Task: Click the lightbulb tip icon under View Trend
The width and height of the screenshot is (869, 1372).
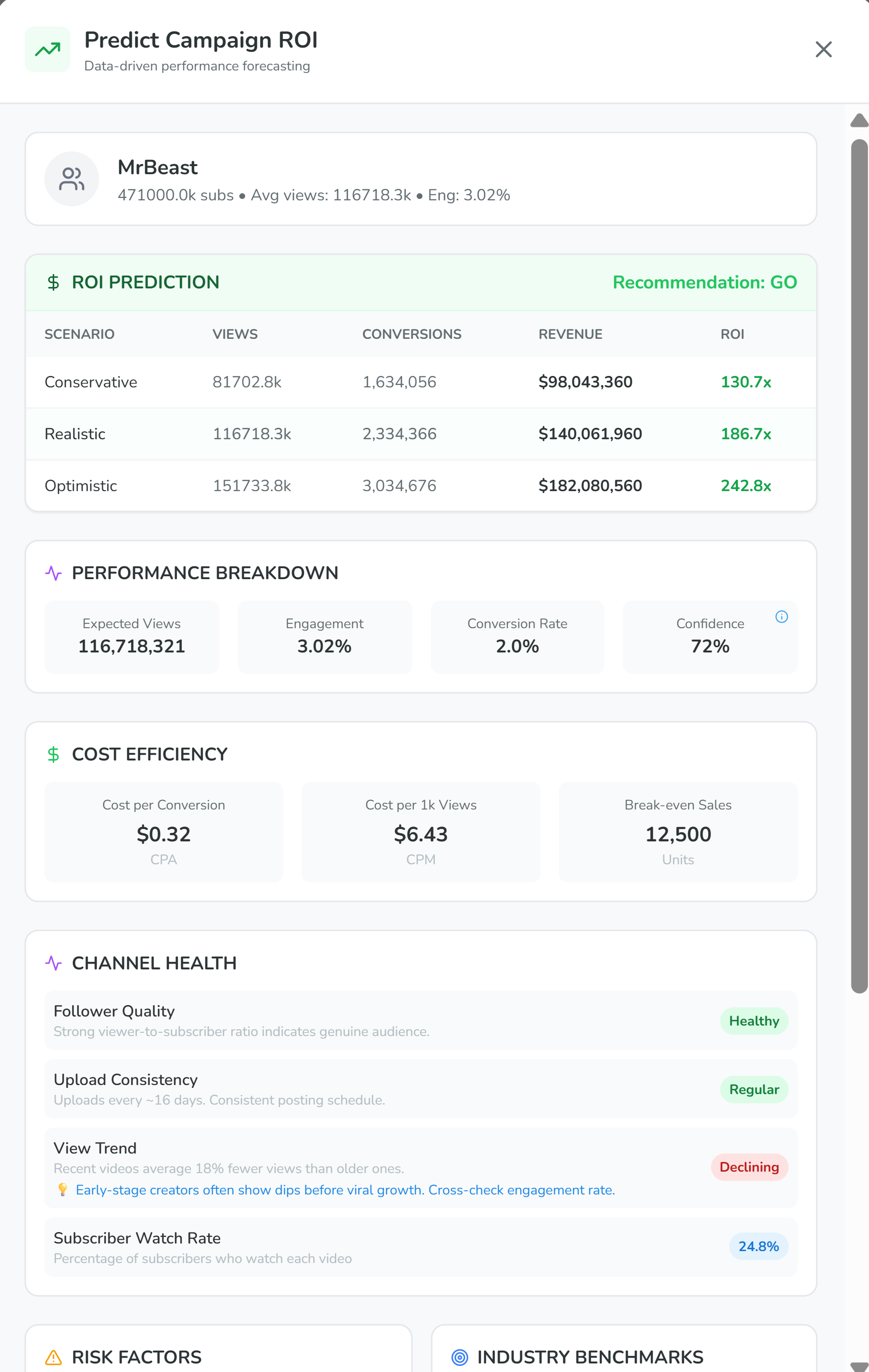Action: click(63, 1190)
